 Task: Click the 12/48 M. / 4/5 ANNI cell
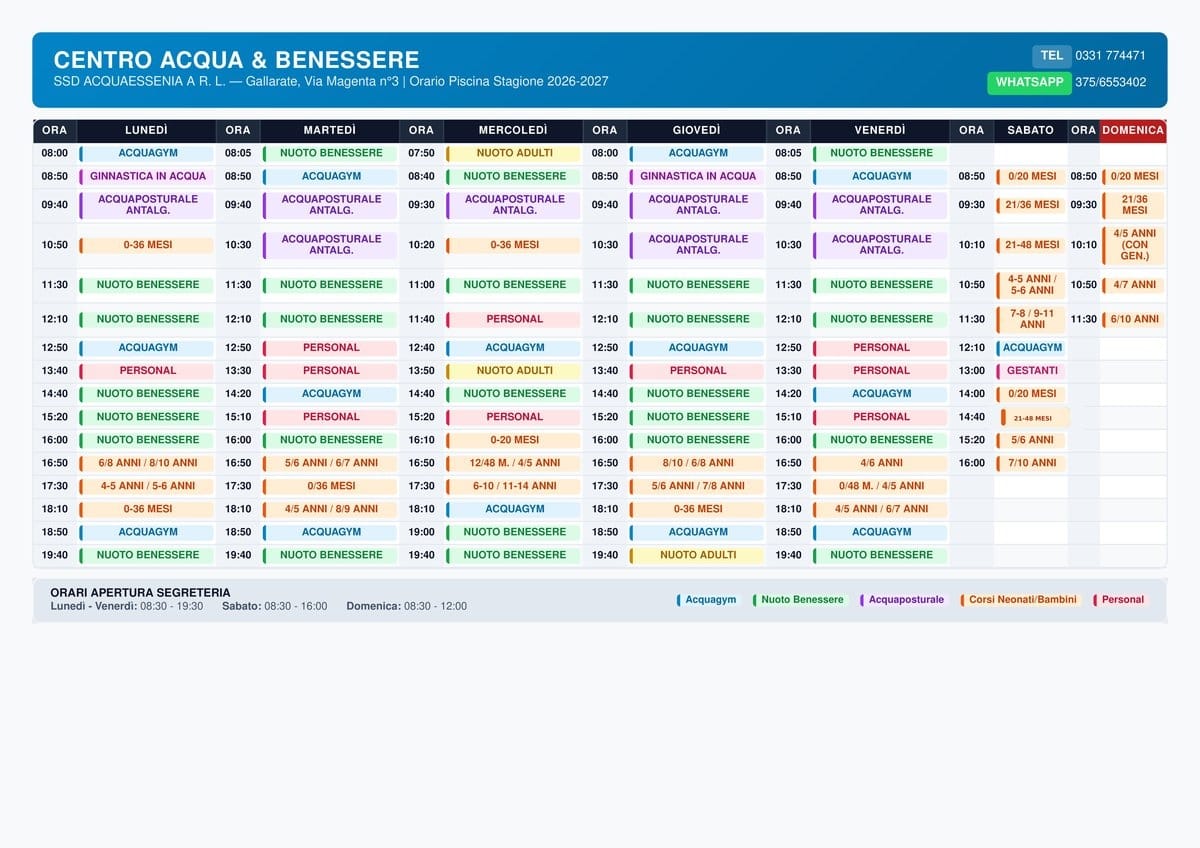click(x=513, y=463)
